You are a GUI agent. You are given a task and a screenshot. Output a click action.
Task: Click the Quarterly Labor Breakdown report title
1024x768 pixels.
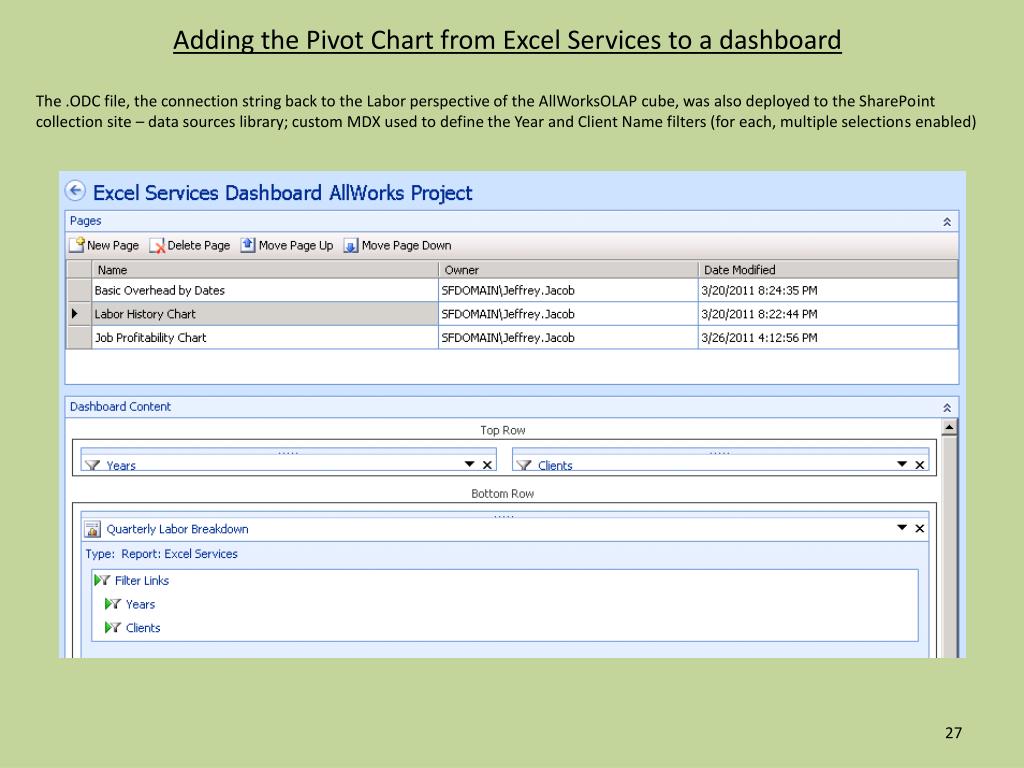point(177,529)
